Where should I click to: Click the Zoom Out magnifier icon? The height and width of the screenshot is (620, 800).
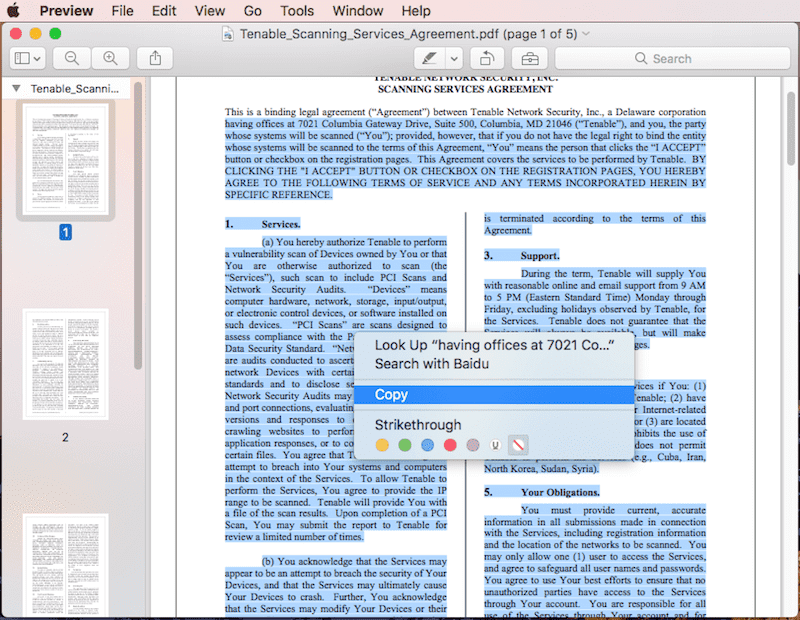pos(72,58)
